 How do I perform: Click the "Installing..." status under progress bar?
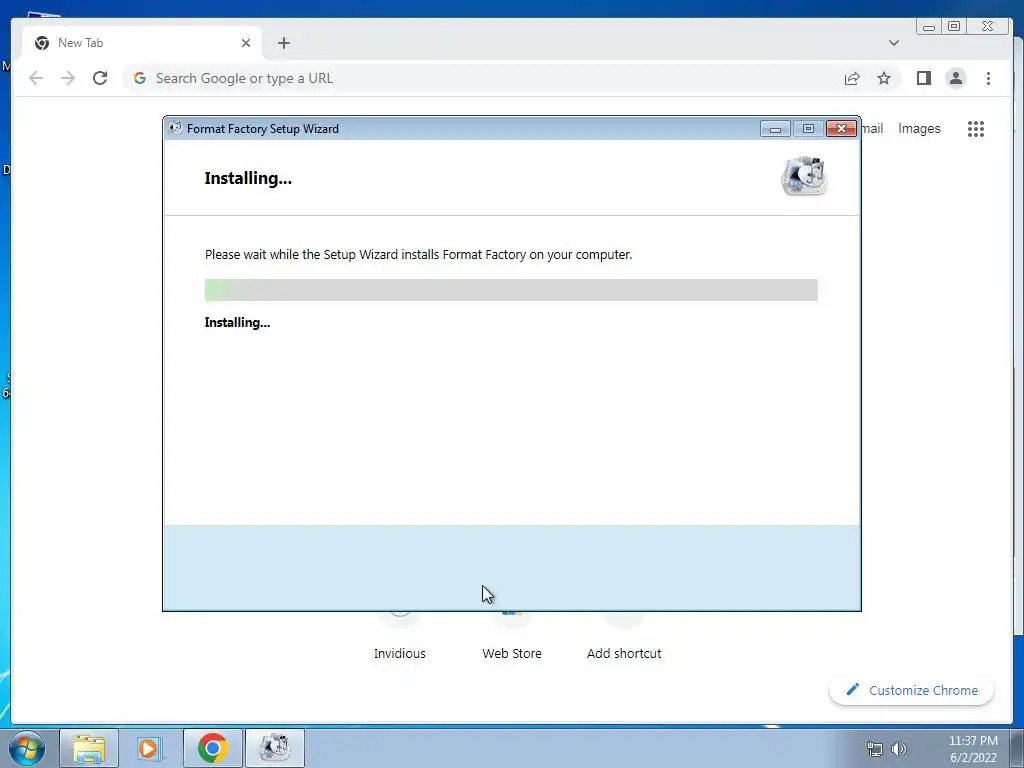[237, 323]
